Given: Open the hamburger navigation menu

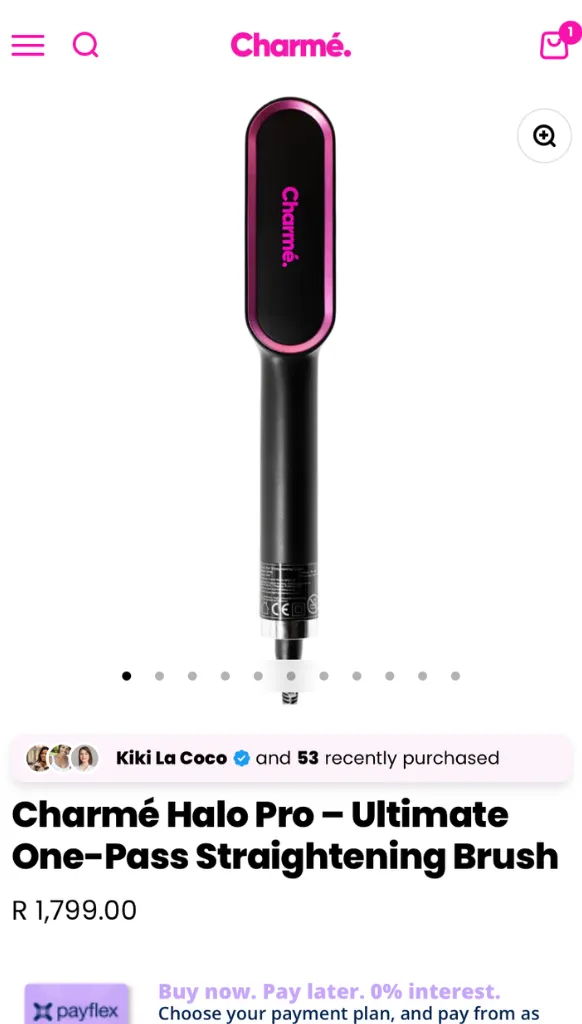Looking at the screenshot, I should point(28,46).
